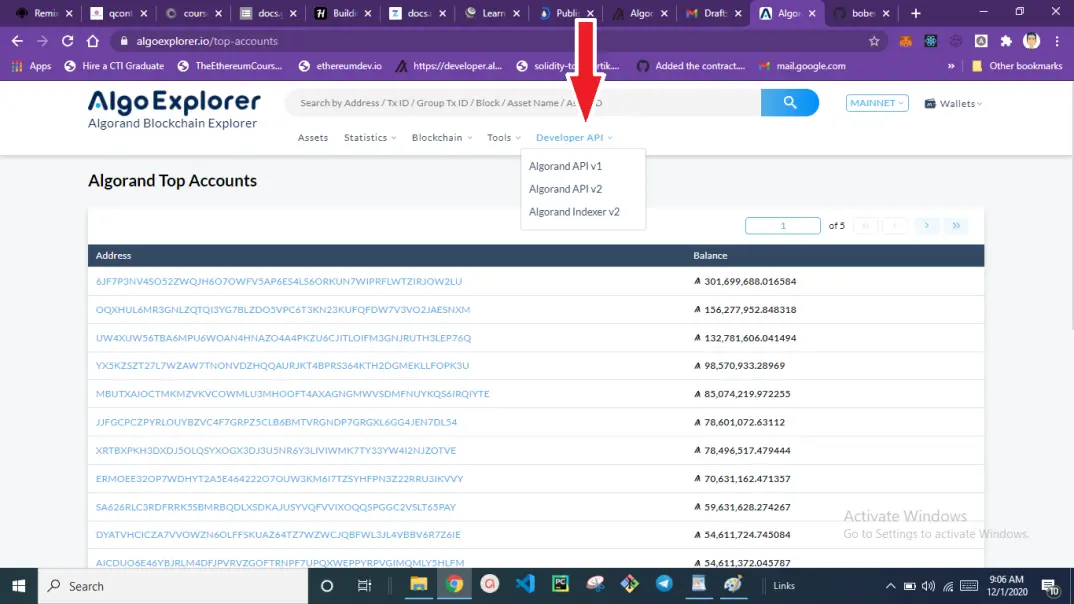Click the Chrome address bar URL
1074x604 pixels.
click(207, 41)
